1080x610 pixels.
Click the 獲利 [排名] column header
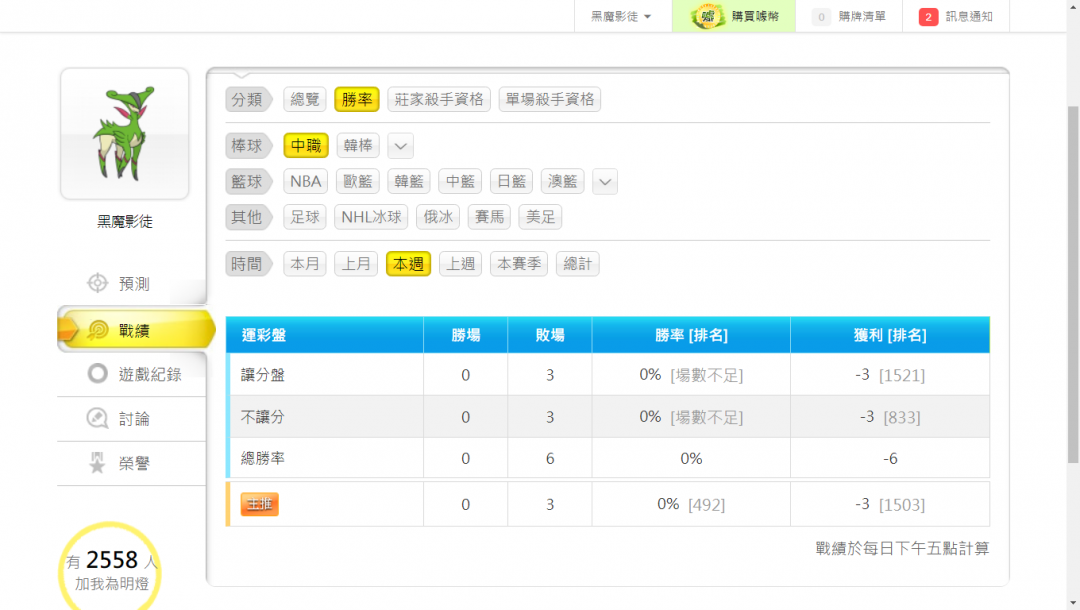[x=890, y=335]
